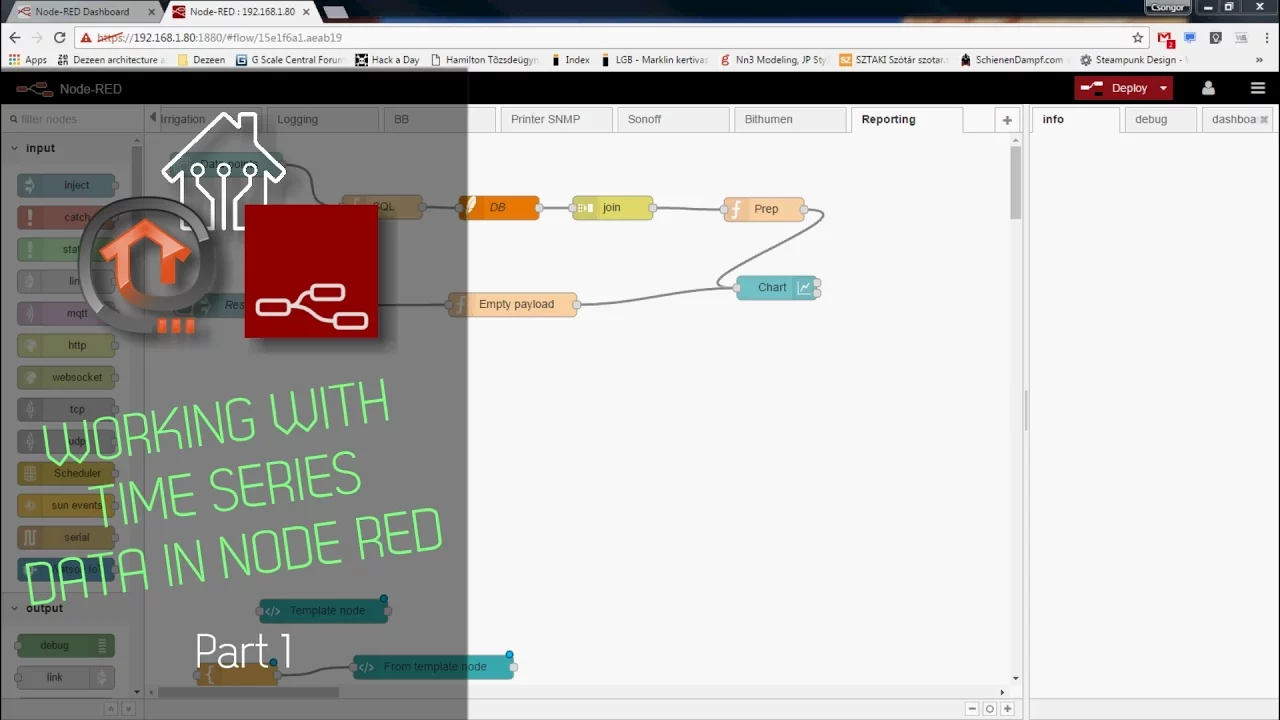The width and height of the screenshot is (1280, 720).
Task: Open the info sidebar tab
Action: coord(1074,120)
